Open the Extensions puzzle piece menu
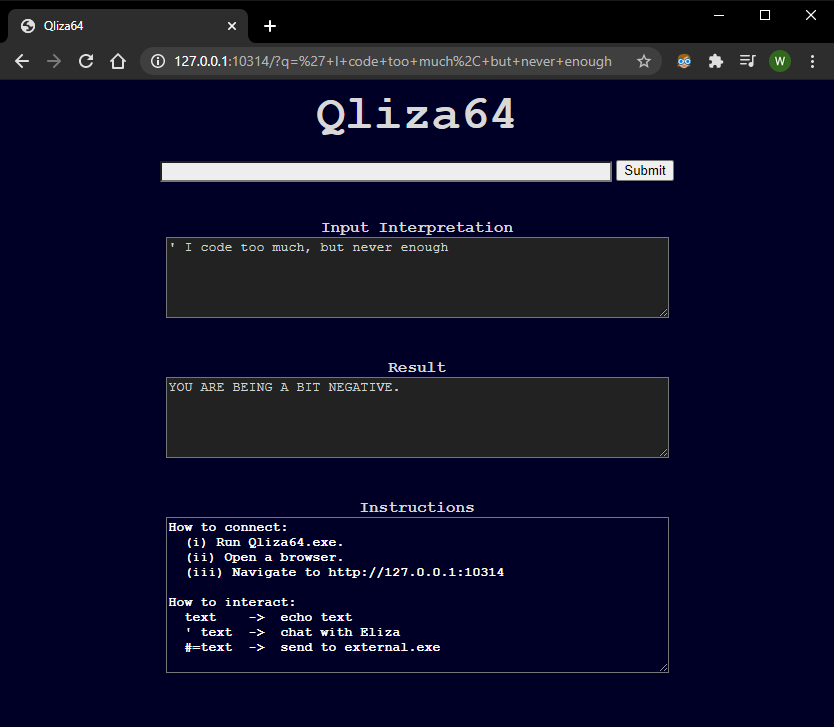 coord(716,61)
